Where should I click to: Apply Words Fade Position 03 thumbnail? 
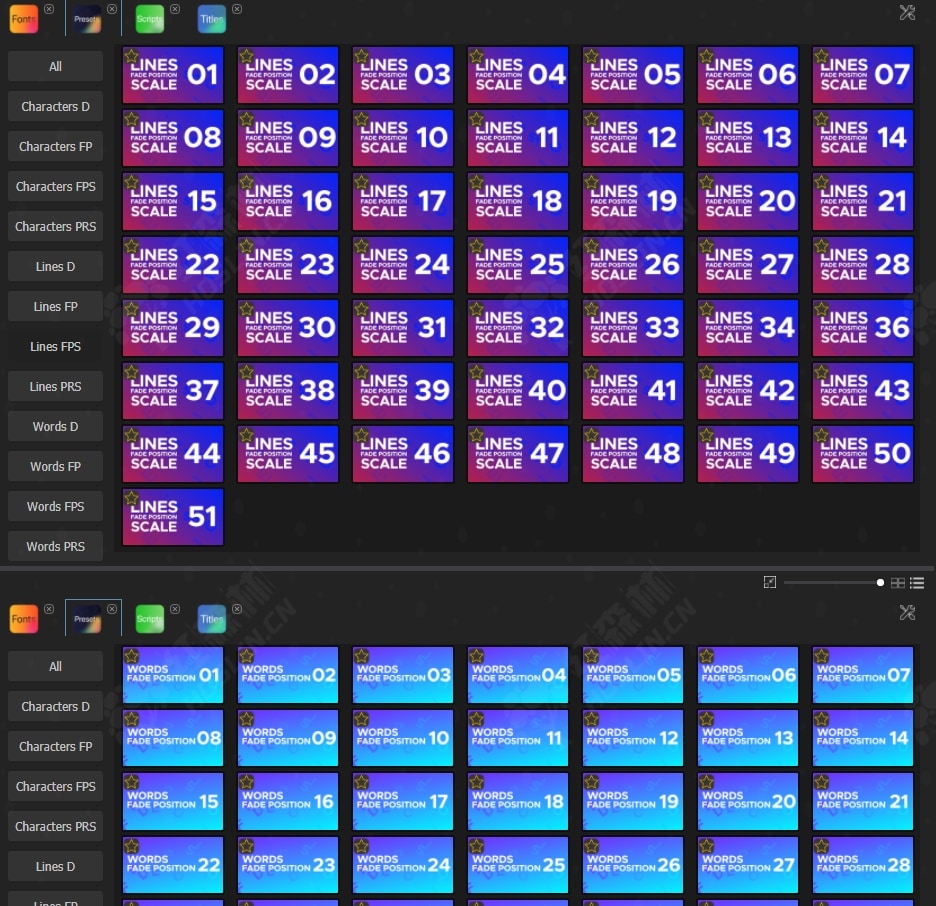[x=403, y=674]
